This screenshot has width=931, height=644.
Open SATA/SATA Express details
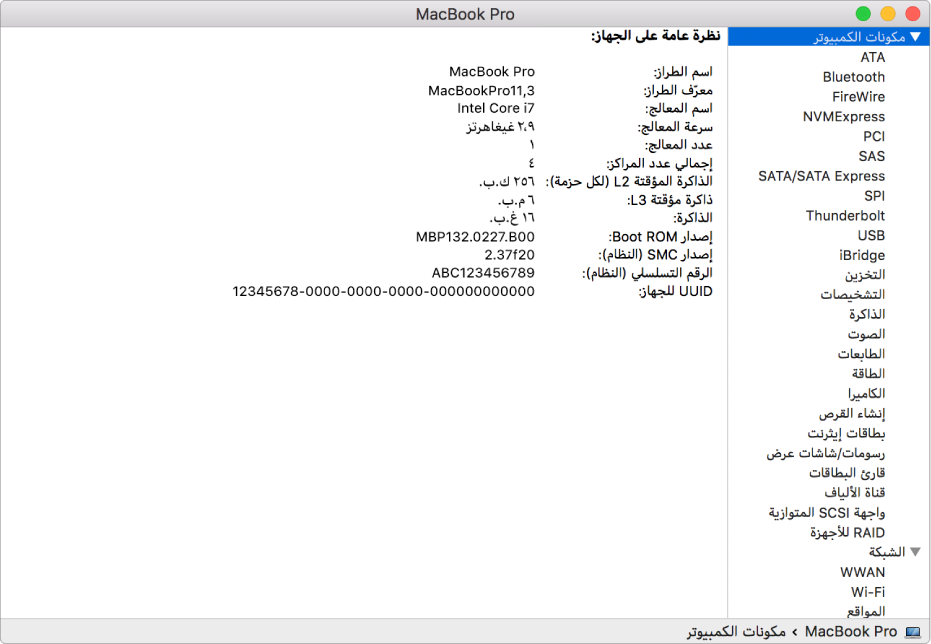point(822,176)
